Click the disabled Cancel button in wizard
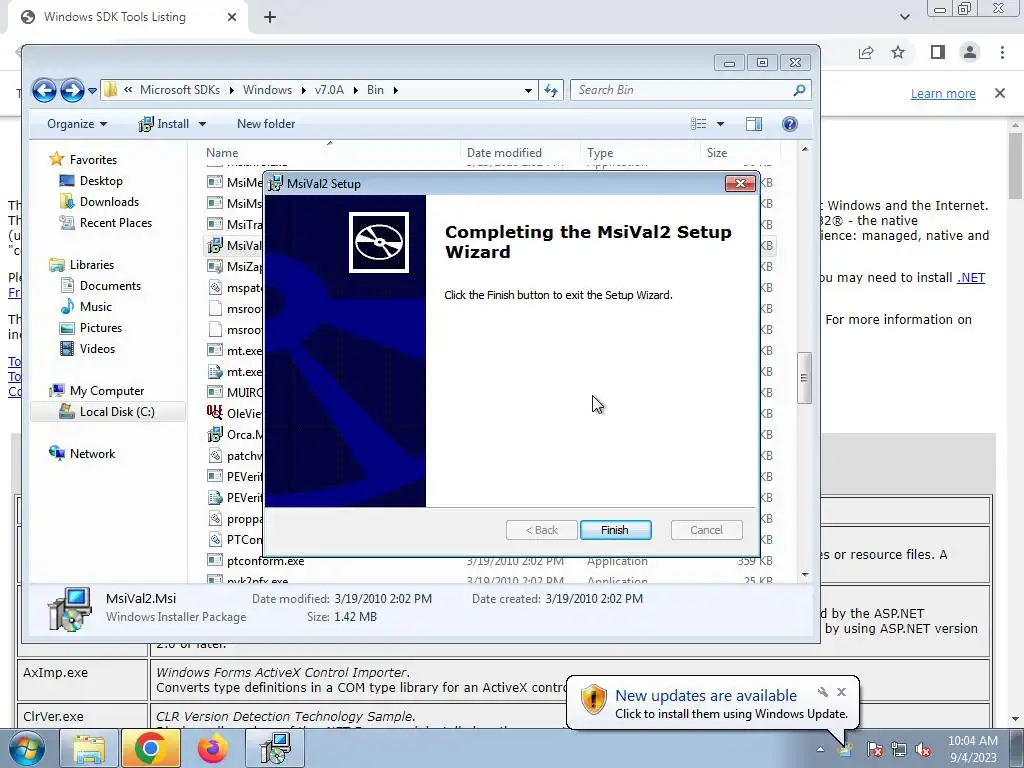The width and height of the screenshot is (1024, 768). [x=706, y=530]
